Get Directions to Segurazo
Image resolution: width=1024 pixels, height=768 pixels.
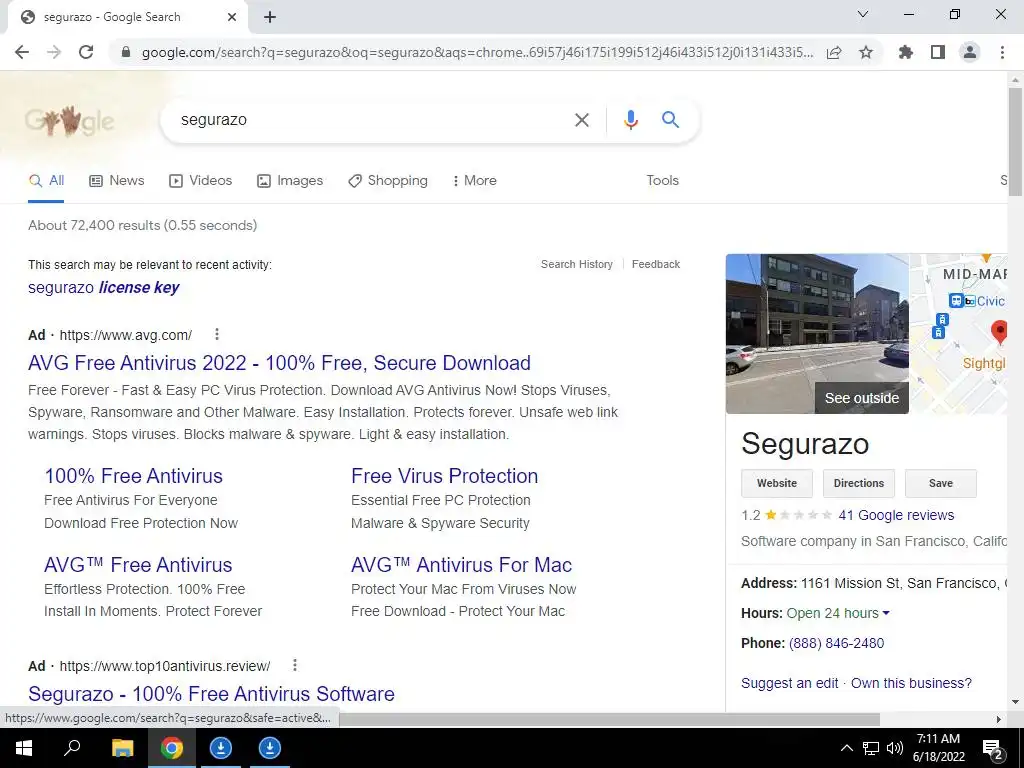coord(858,483)
